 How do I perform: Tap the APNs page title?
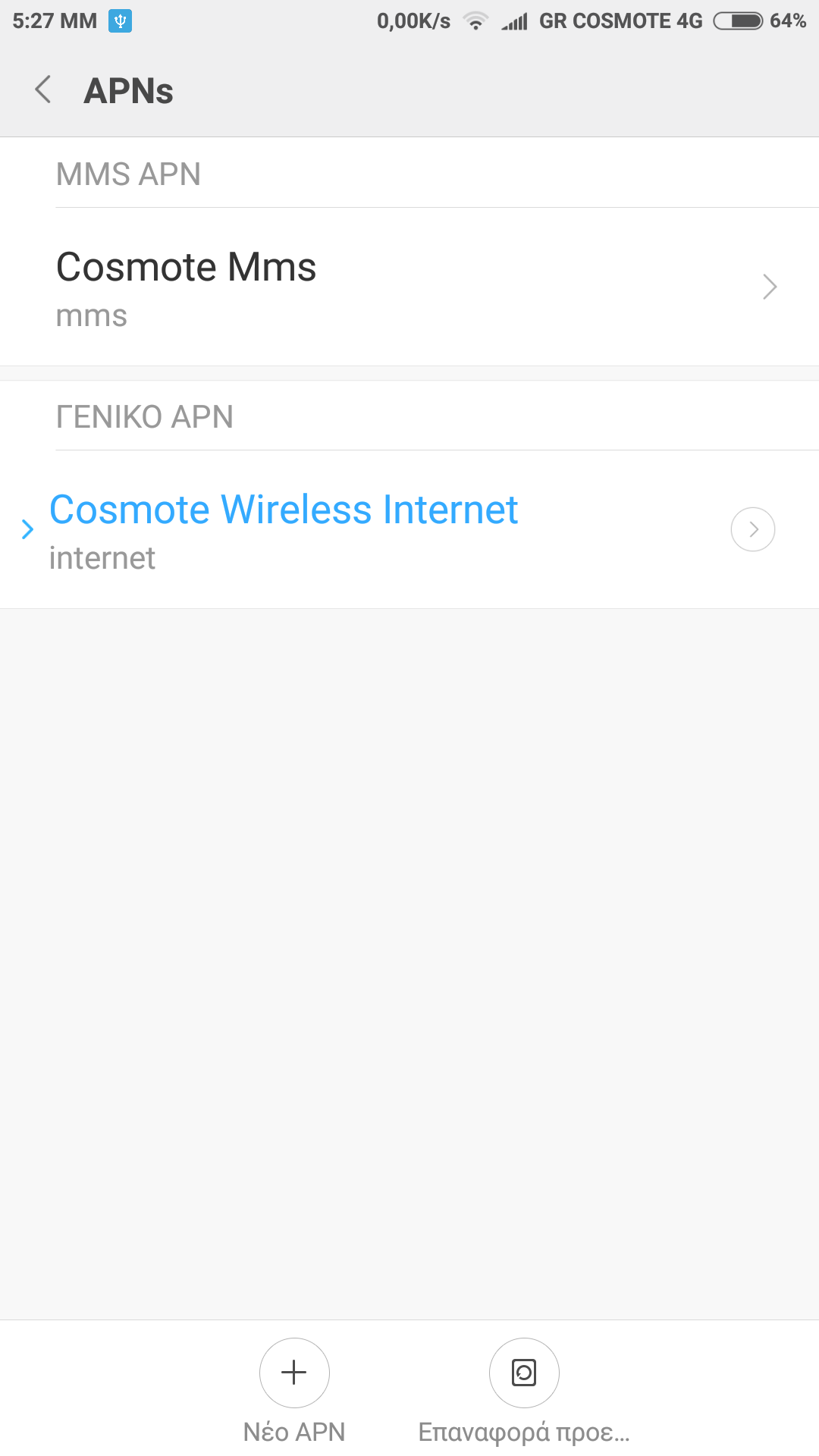pos(129,91)
